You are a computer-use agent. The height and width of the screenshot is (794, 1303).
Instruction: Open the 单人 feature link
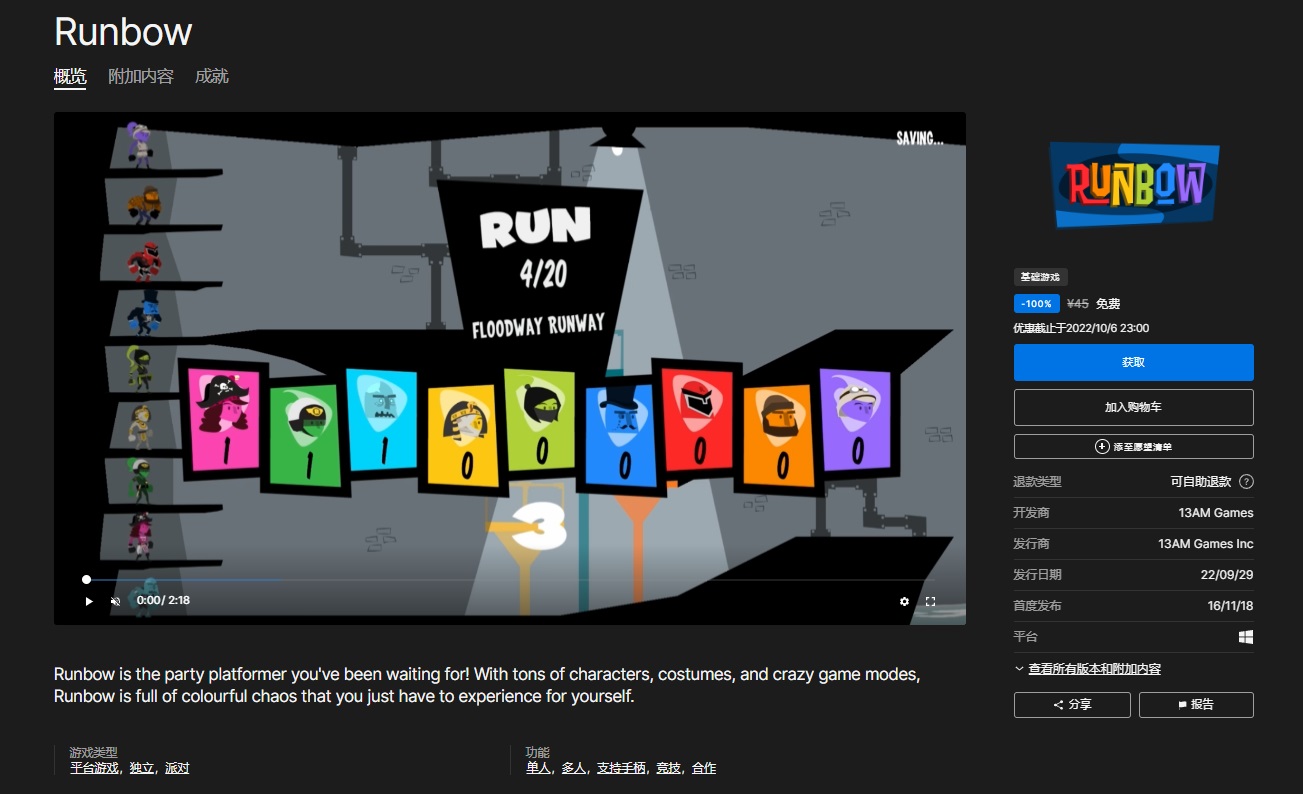click(x=538, y=768)
